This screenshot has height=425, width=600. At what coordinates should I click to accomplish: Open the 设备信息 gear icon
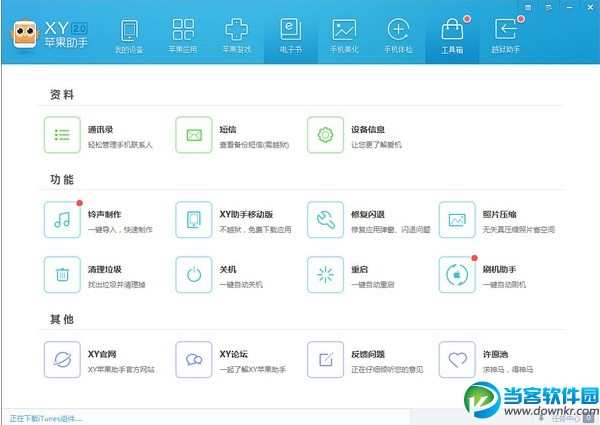[325, 135]
